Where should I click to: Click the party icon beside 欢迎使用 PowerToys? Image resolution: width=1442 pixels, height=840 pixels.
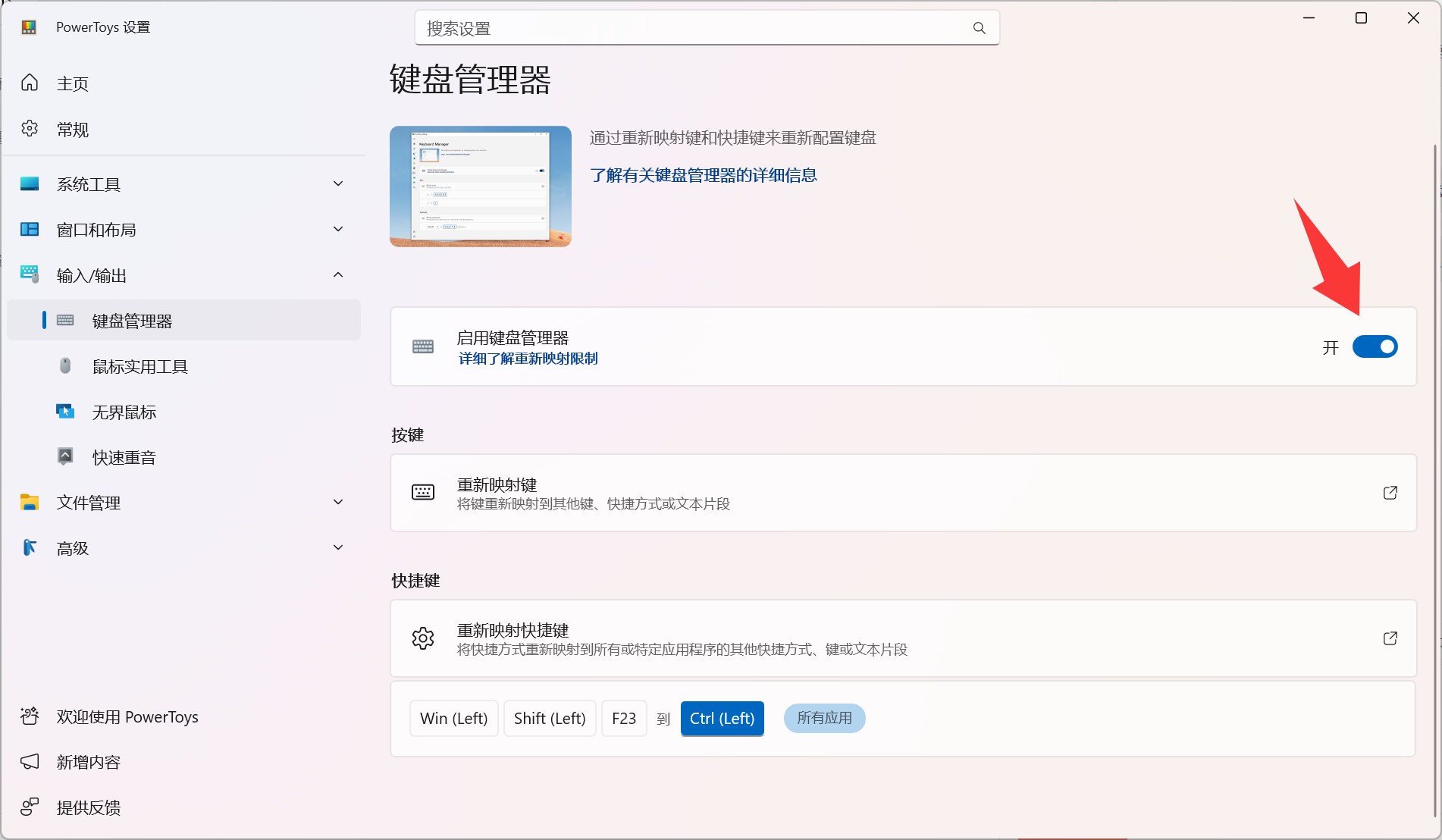coord(30,716)
